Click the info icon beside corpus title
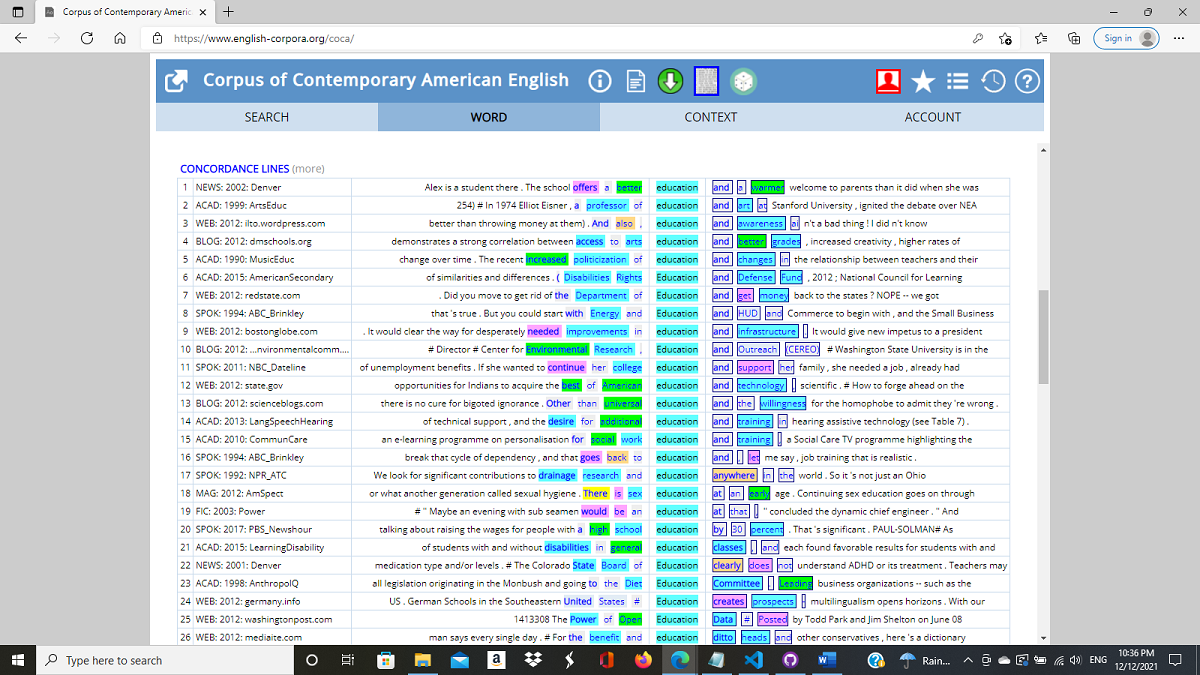The height and width of the screenshot is (675, 1200). (x=600, y=81)
